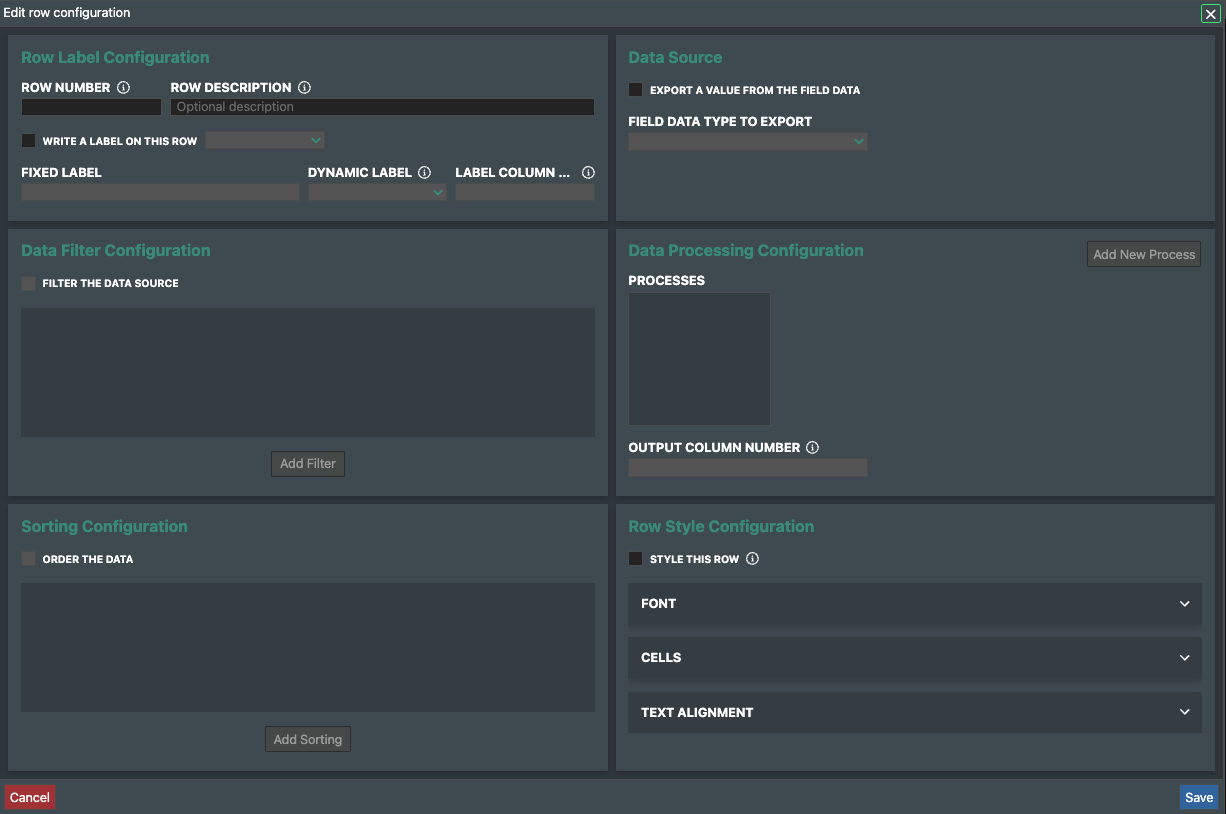
Task: Open the Field Data Type to Export dropdown
Action: 747,142
